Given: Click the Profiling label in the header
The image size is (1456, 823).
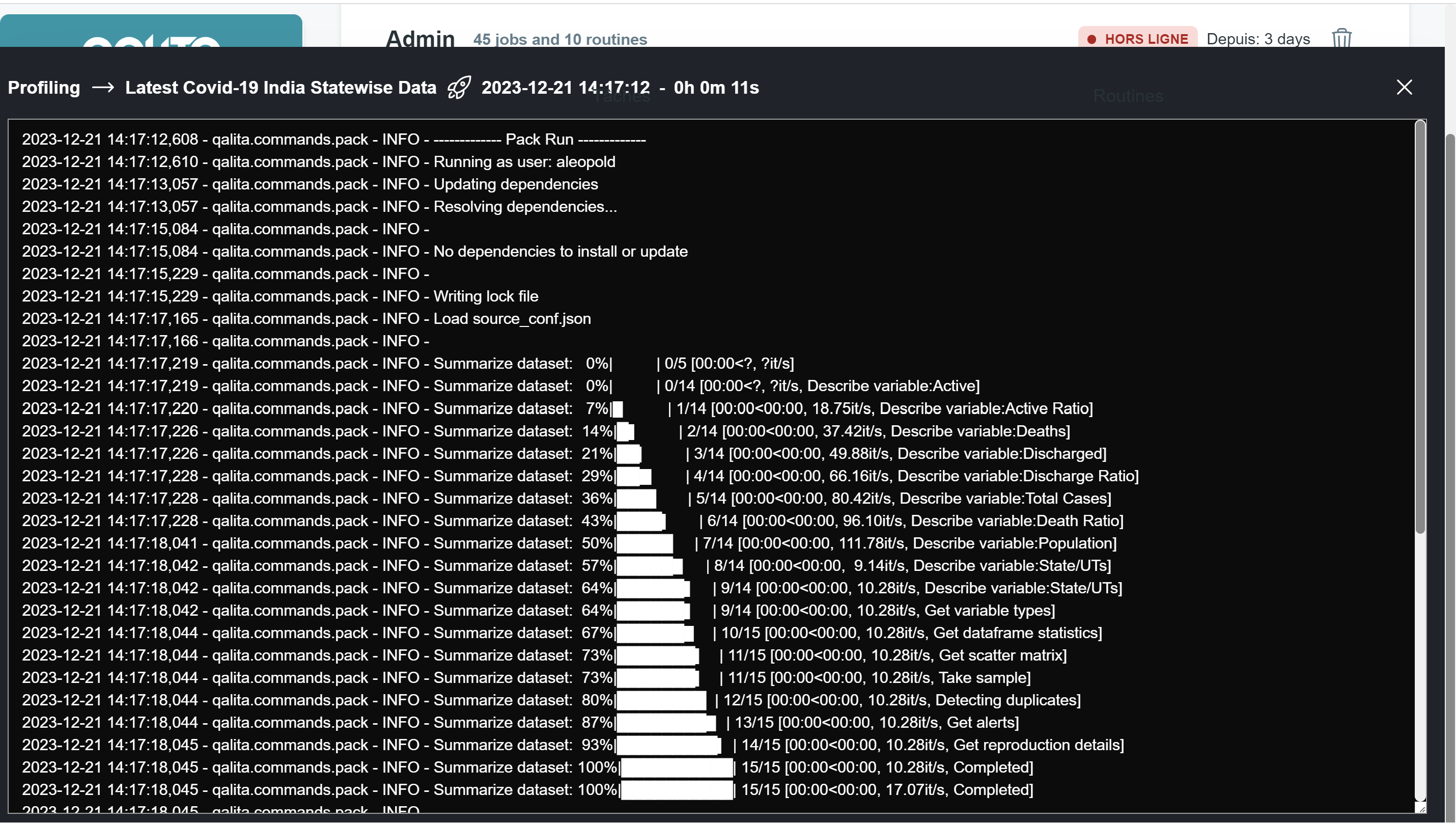Looking at the screenshot, I should click(44, 88).
